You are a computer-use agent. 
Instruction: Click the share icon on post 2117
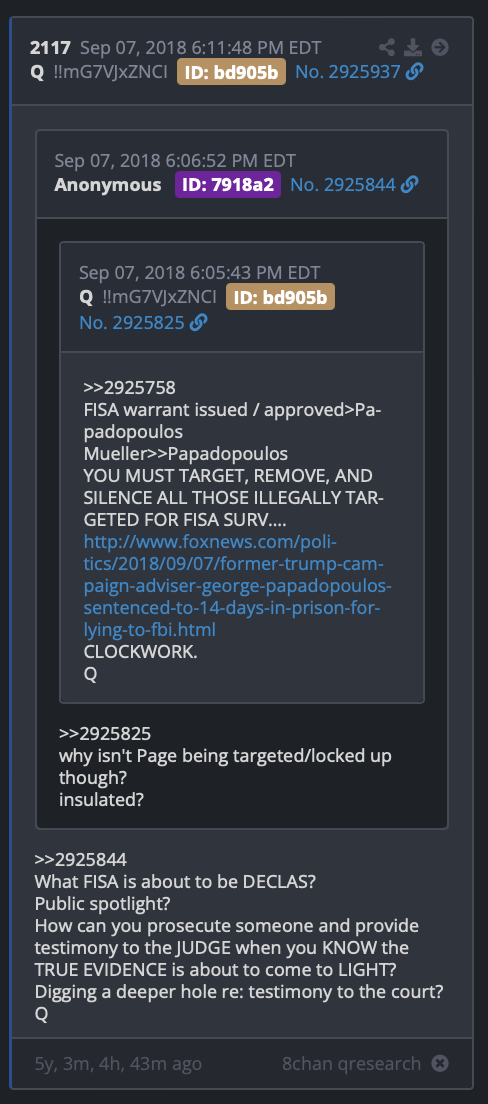(387, 48)
